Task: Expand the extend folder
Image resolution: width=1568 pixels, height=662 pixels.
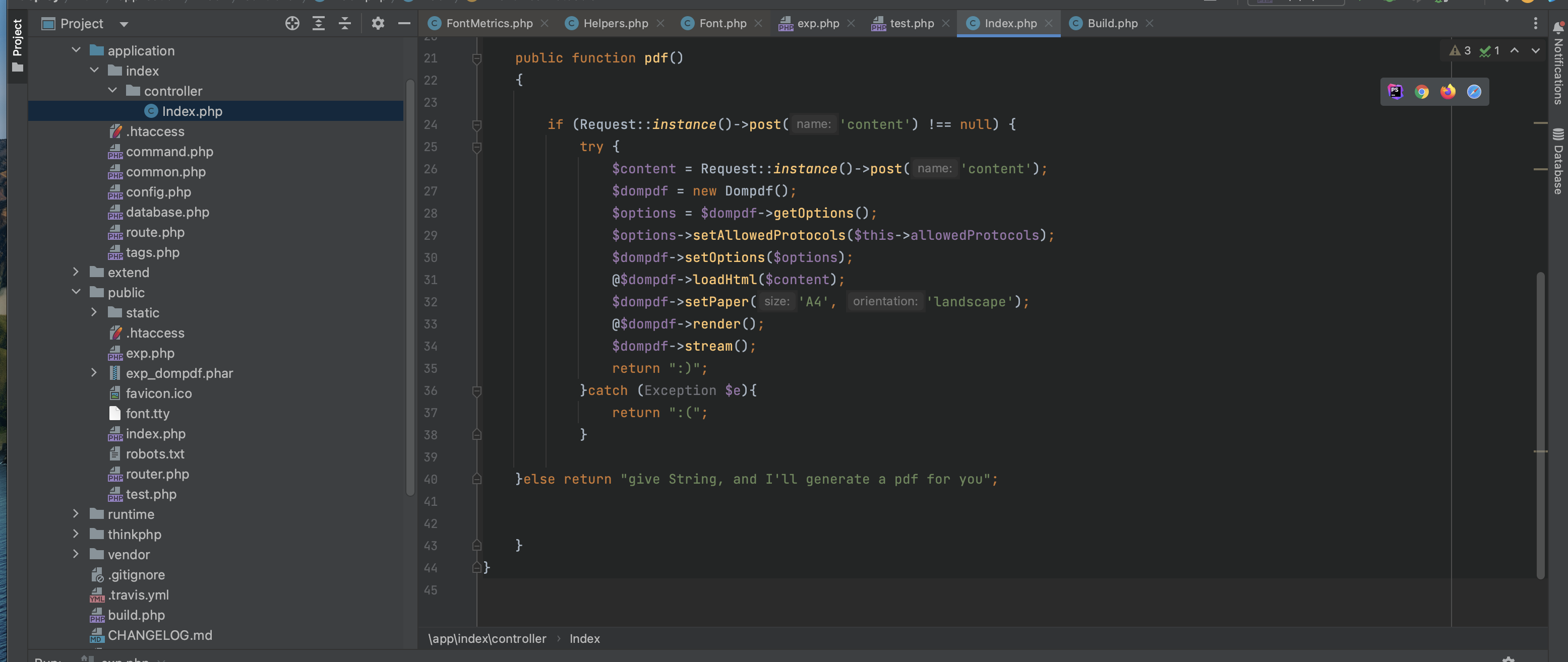Action: [76, 272]
